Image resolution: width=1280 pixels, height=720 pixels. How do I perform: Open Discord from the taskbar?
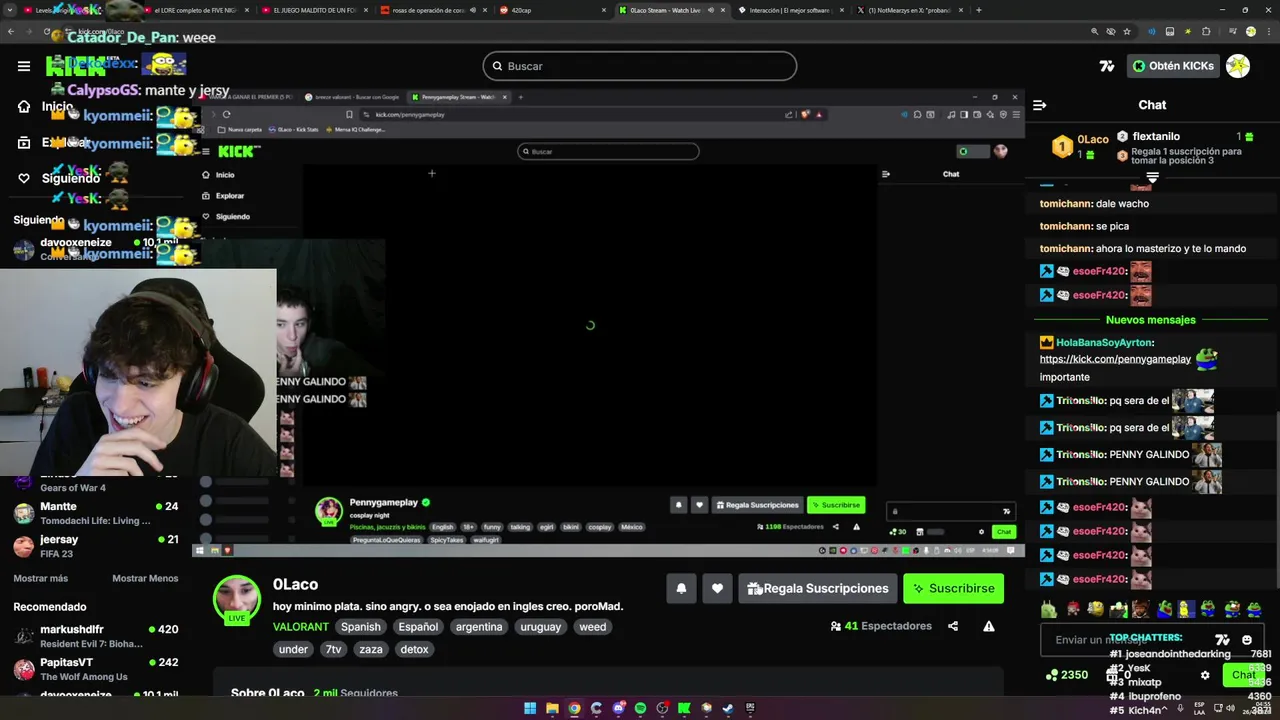tap(618, 708)
